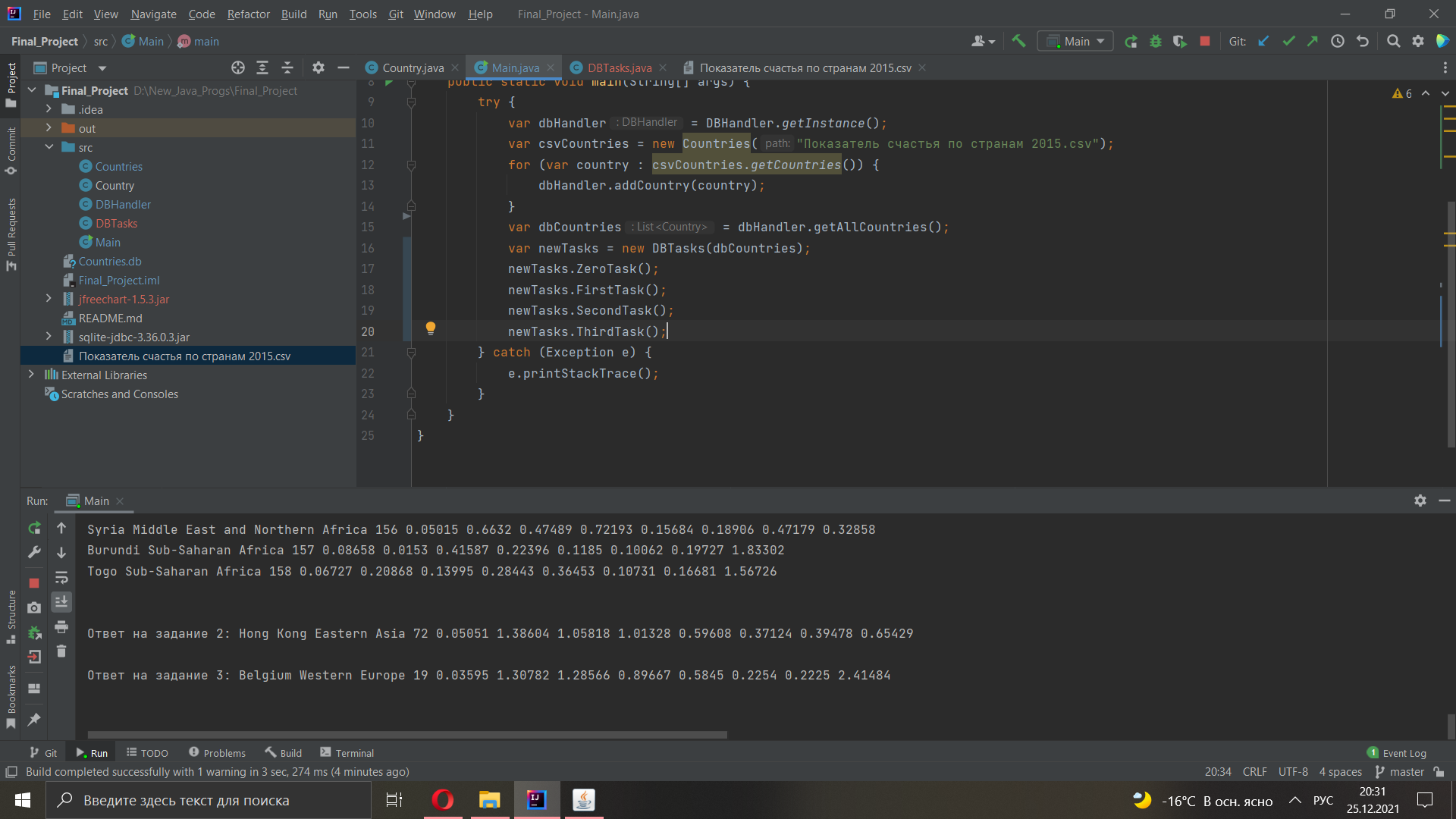The height and width of the screenshot is (819, 1456).
Task: Run with coverage shield icon
Action: click(x=1179, y=42)
